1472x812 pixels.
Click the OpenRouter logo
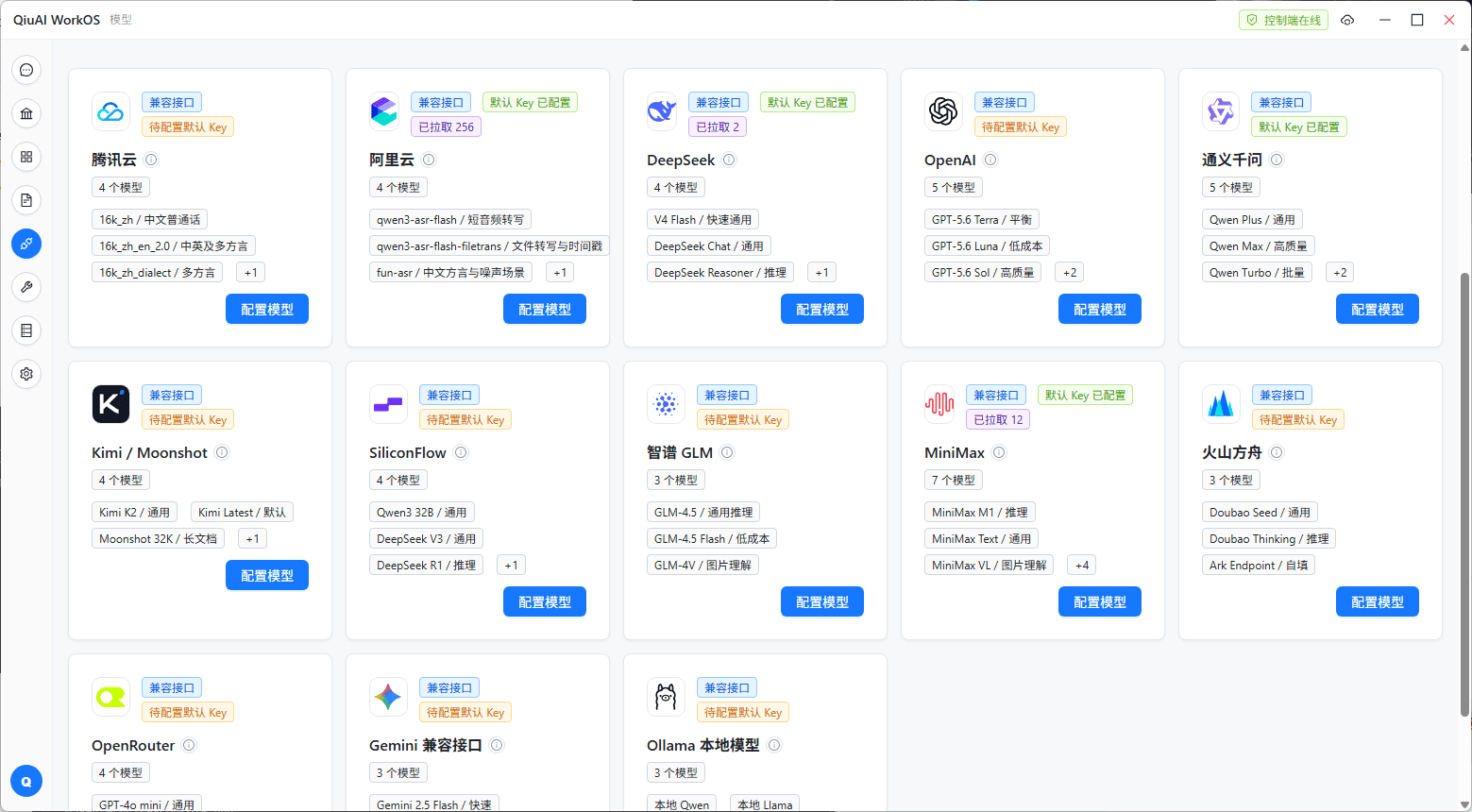[110, 697]
